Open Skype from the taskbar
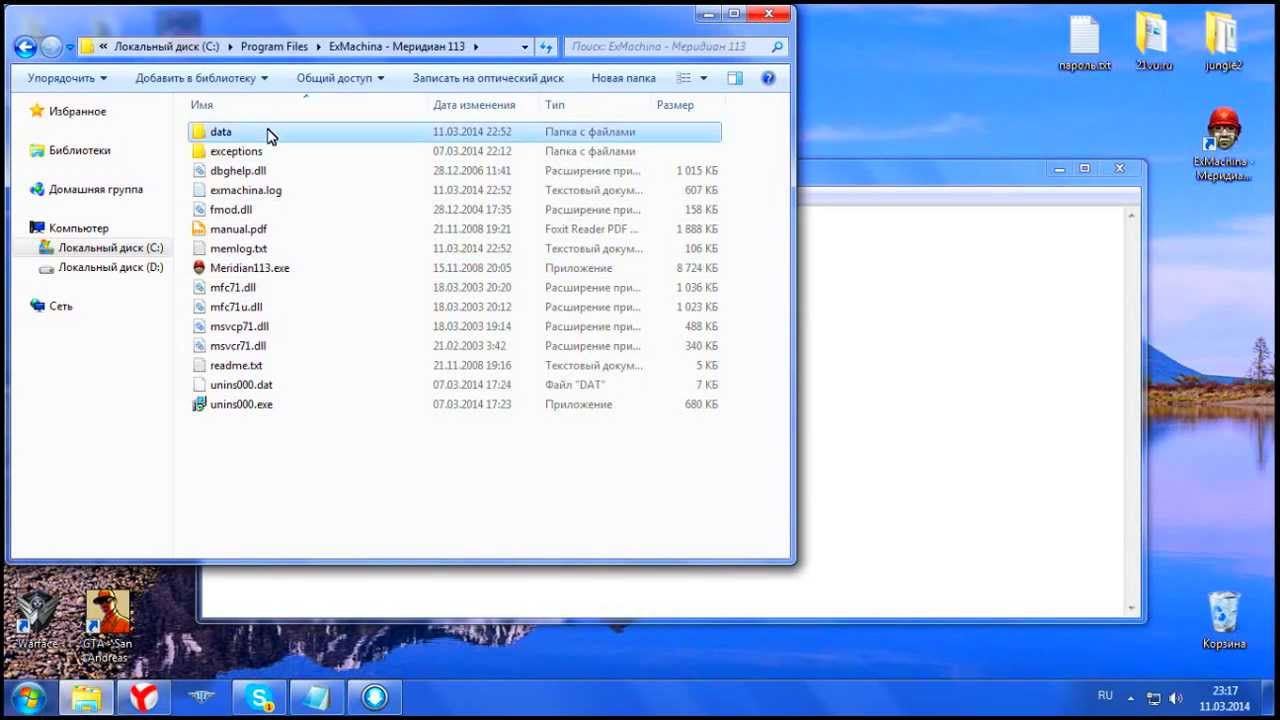Viewport: 1280px width, 720px height. [260, 697]
